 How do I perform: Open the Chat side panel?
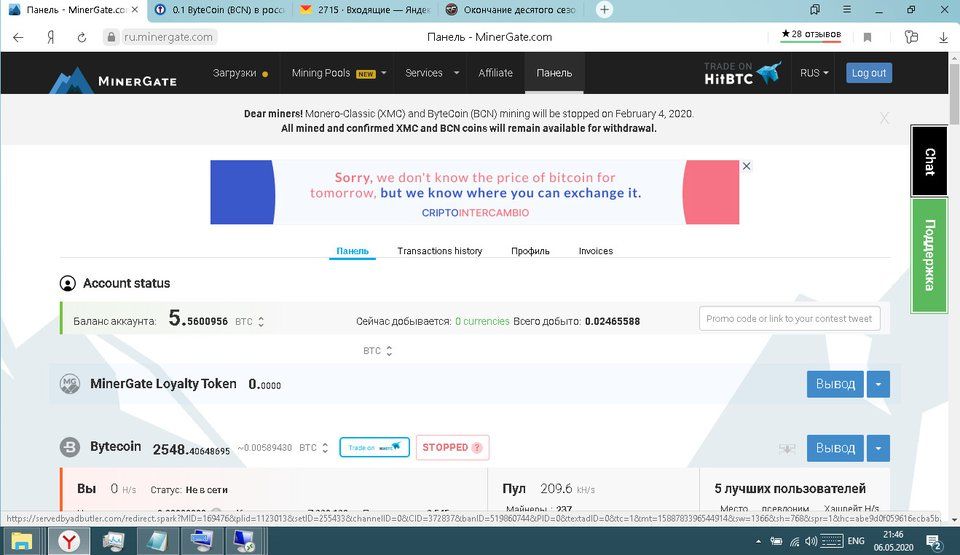tap(929, 161)
